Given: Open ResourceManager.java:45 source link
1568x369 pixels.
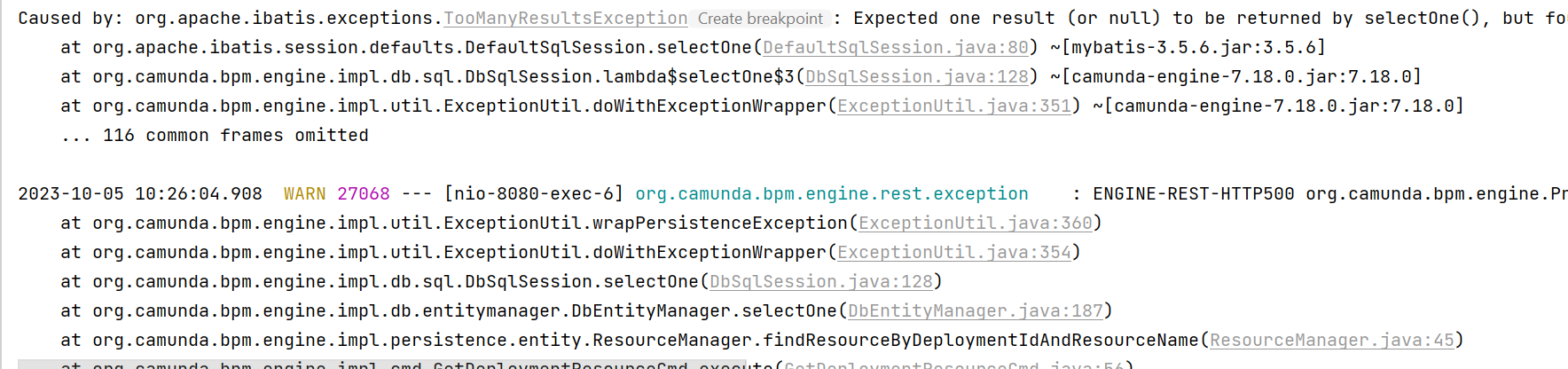Looking at the screenshot, I should (x=1332, y=340).
